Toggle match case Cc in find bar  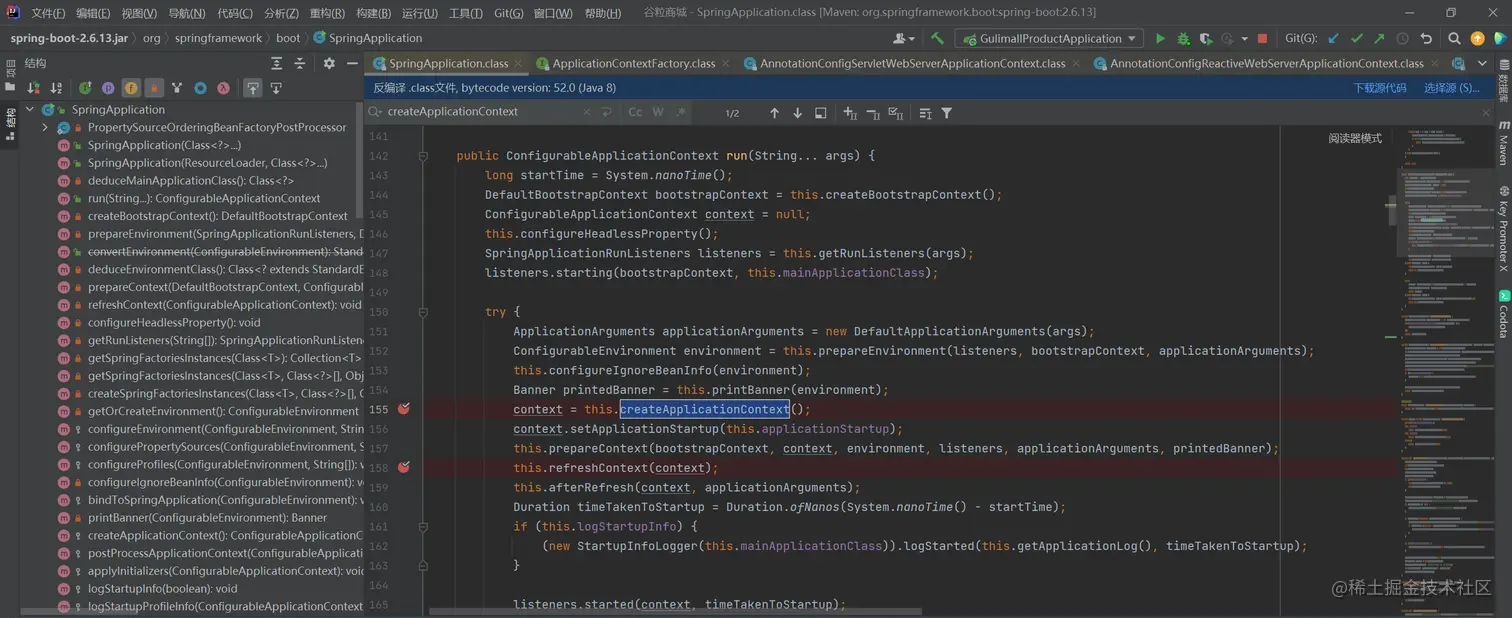pyautogui.click(x=635, y=112)
